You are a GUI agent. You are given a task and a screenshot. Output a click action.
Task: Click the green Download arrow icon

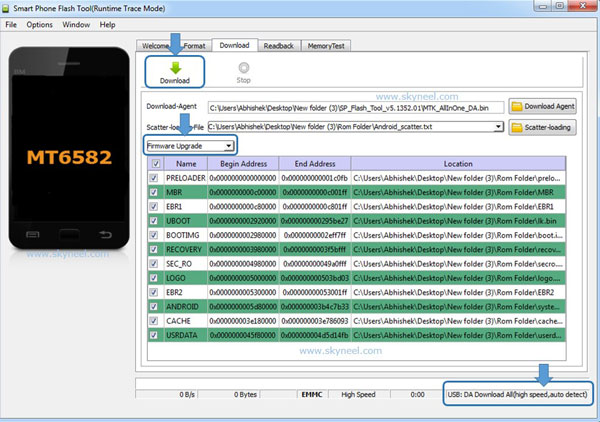click(x=175, y=68)
